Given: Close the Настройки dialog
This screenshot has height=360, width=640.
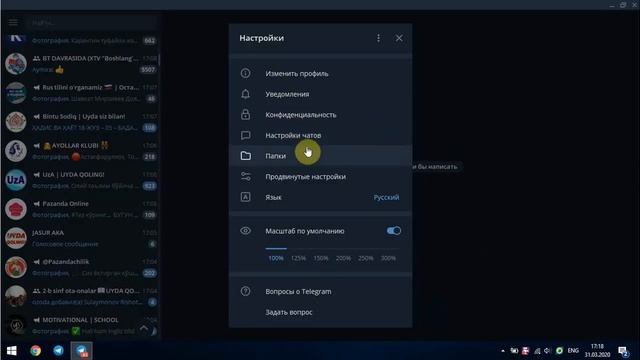Looking at the screenshot, I should point(399,38).
